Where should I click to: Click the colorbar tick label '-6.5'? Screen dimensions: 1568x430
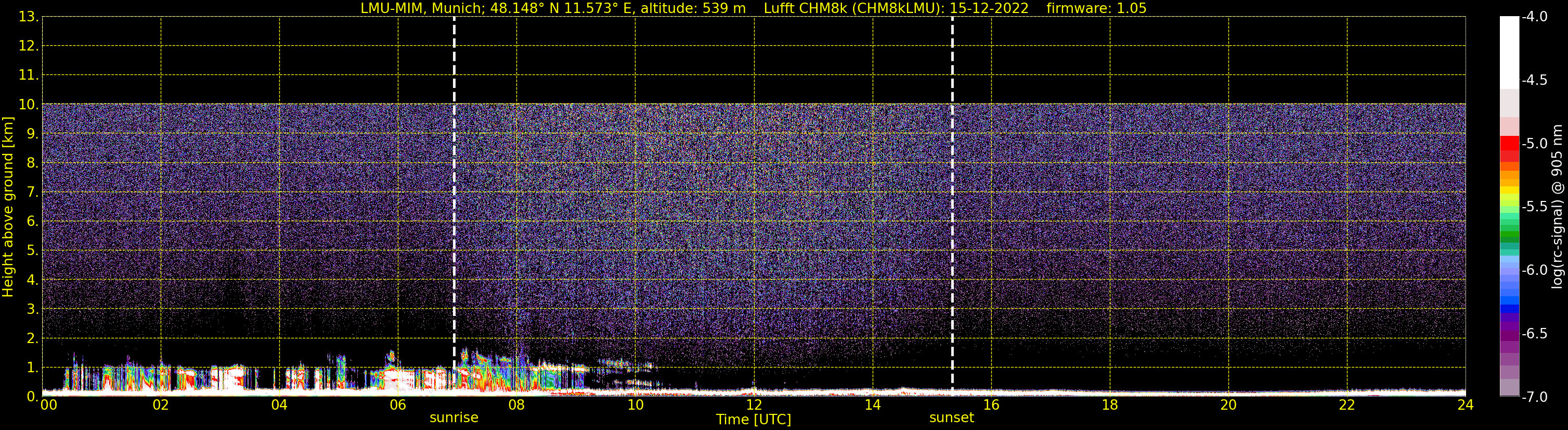tap(1535, 333)
